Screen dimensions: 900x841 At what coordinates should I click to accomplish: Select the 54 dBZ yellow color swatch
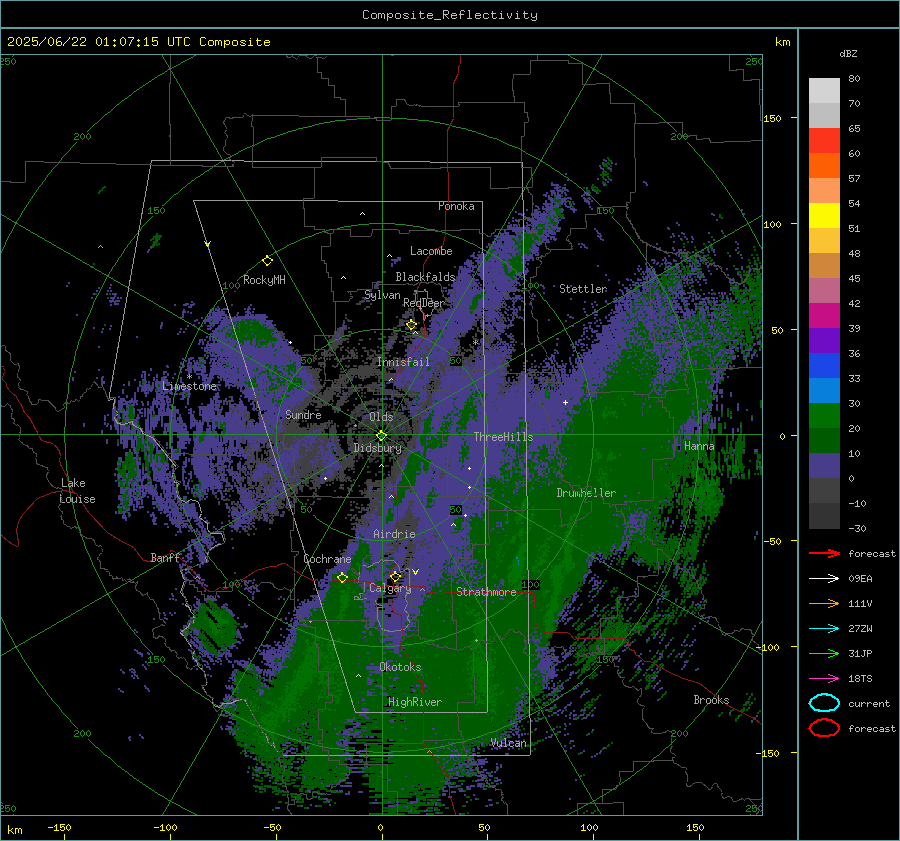pos(824,215)
